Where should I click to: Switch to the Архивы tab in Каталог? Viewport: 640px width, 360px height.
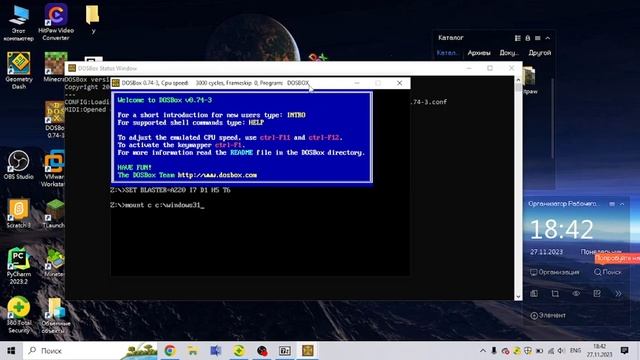[479, 53]
